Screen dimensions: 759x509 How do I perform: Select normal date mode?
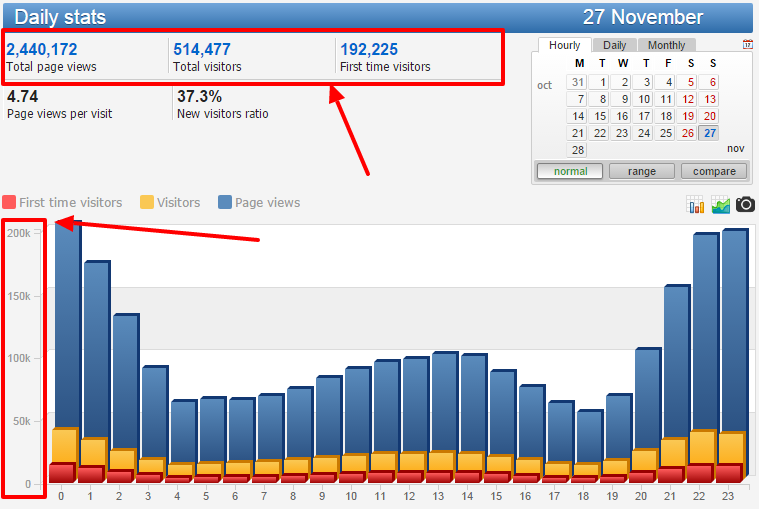tap(571, 171)
